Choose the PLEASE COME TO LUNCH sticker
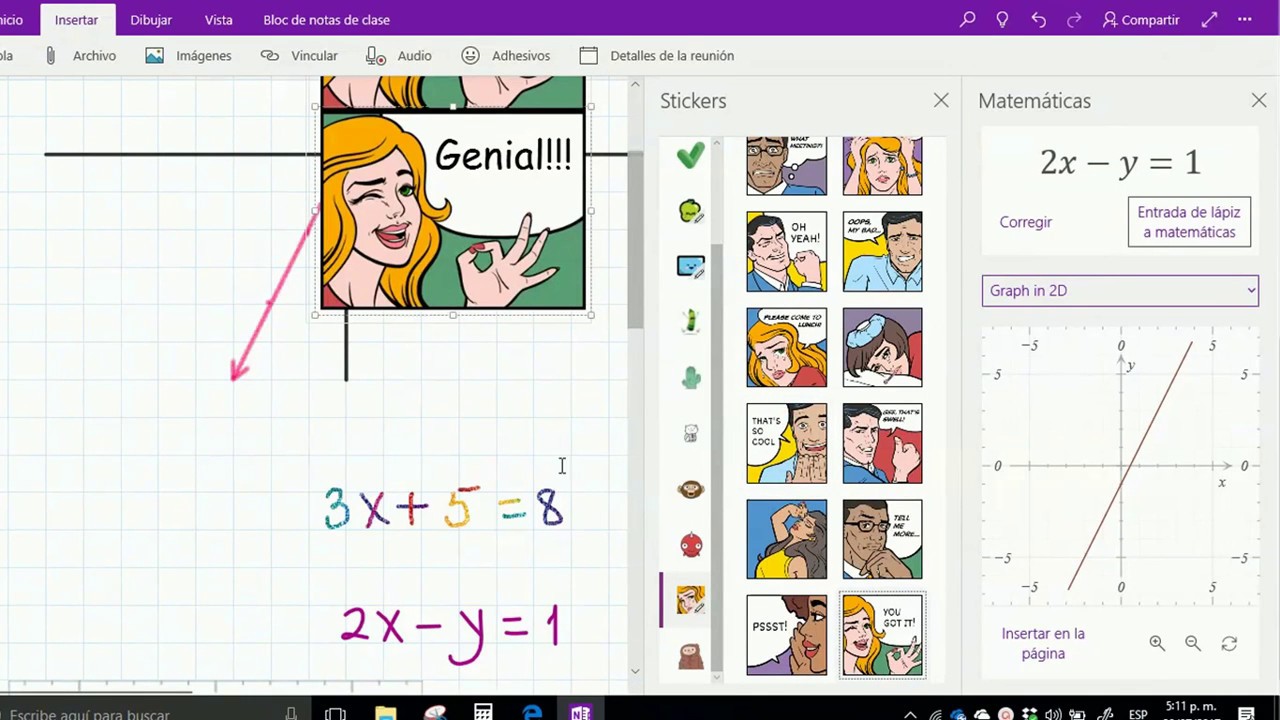The width and height of the screenshot is (1280, 720). click(787, 347)
